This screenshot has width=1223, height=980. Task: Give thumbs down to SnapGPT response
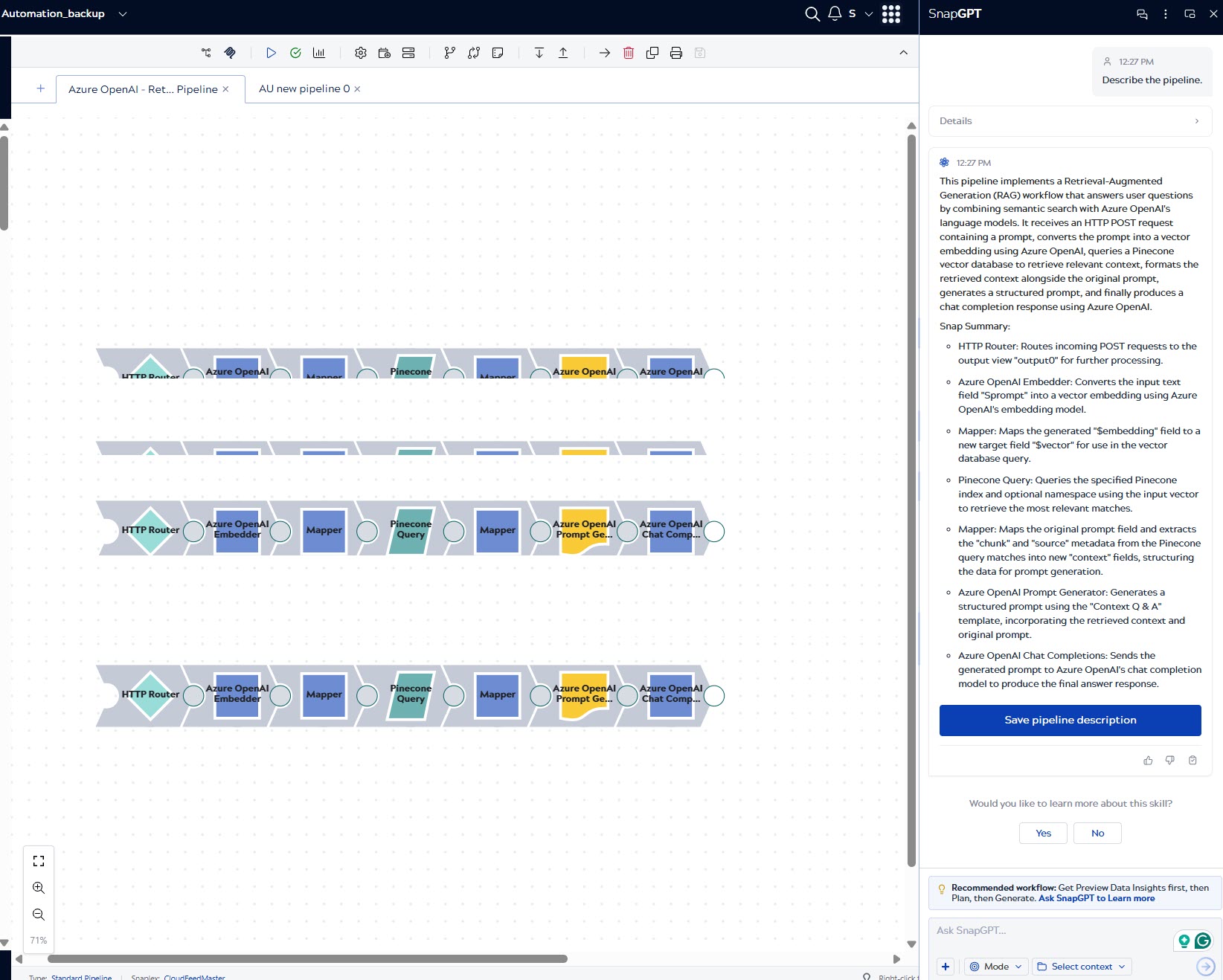click(1170, 760)
